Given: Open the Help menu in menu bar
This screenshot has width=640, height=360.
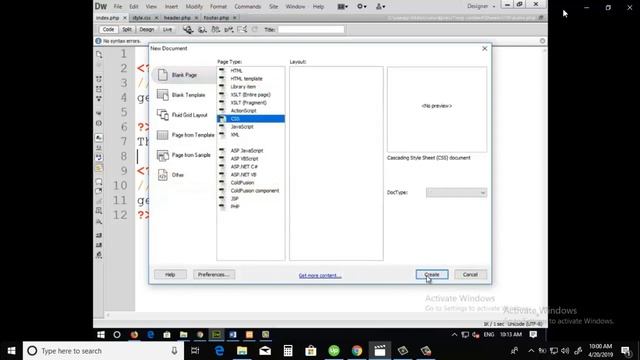Looking at the screenshot, I should (x=318, y=7).
